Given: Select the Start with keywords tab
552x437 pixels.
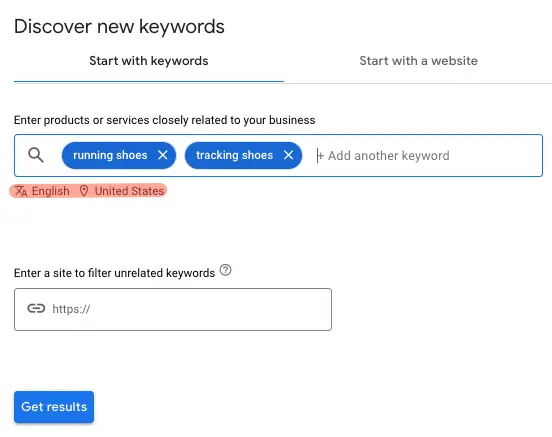Looking at the screenshot, I should tap(149, 61).
